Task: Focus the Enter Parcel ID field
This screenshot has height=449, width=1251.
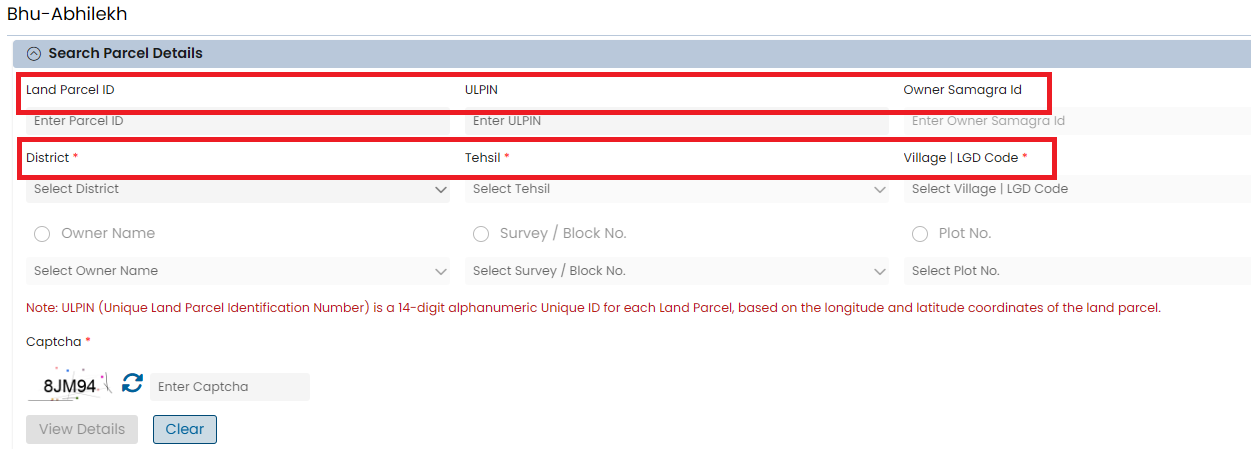Action: pos(238,121)
